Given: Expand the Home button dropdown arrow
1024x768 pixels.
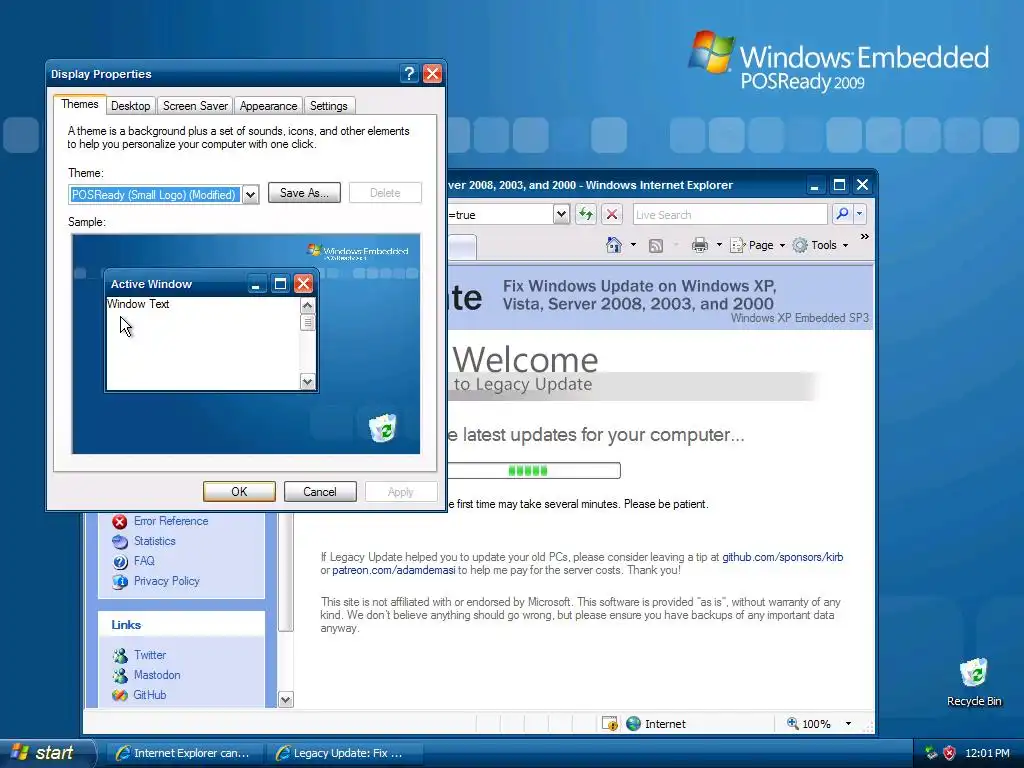Looking at the screenshot, I should click(x=633, y=245).
